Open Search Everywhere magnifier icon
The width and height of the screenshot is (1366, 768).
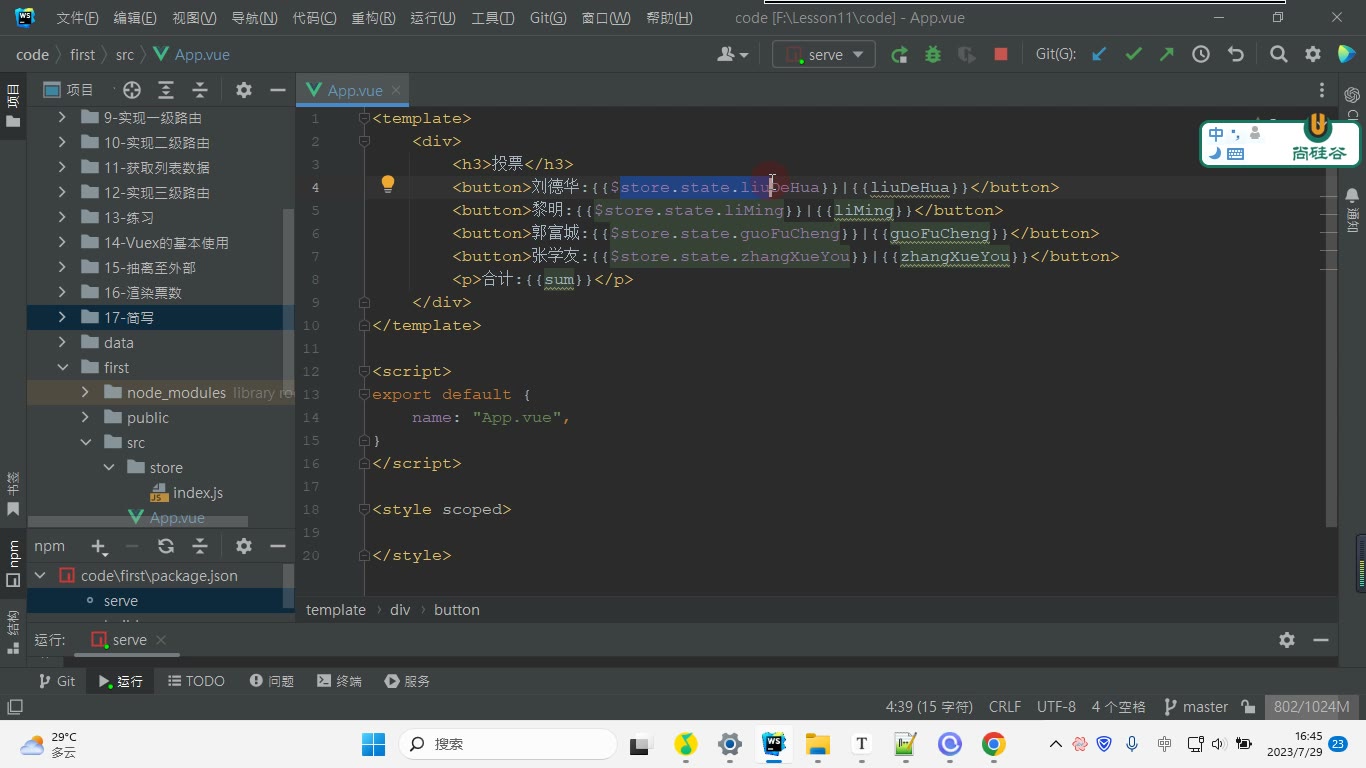tap(1279, 55)
